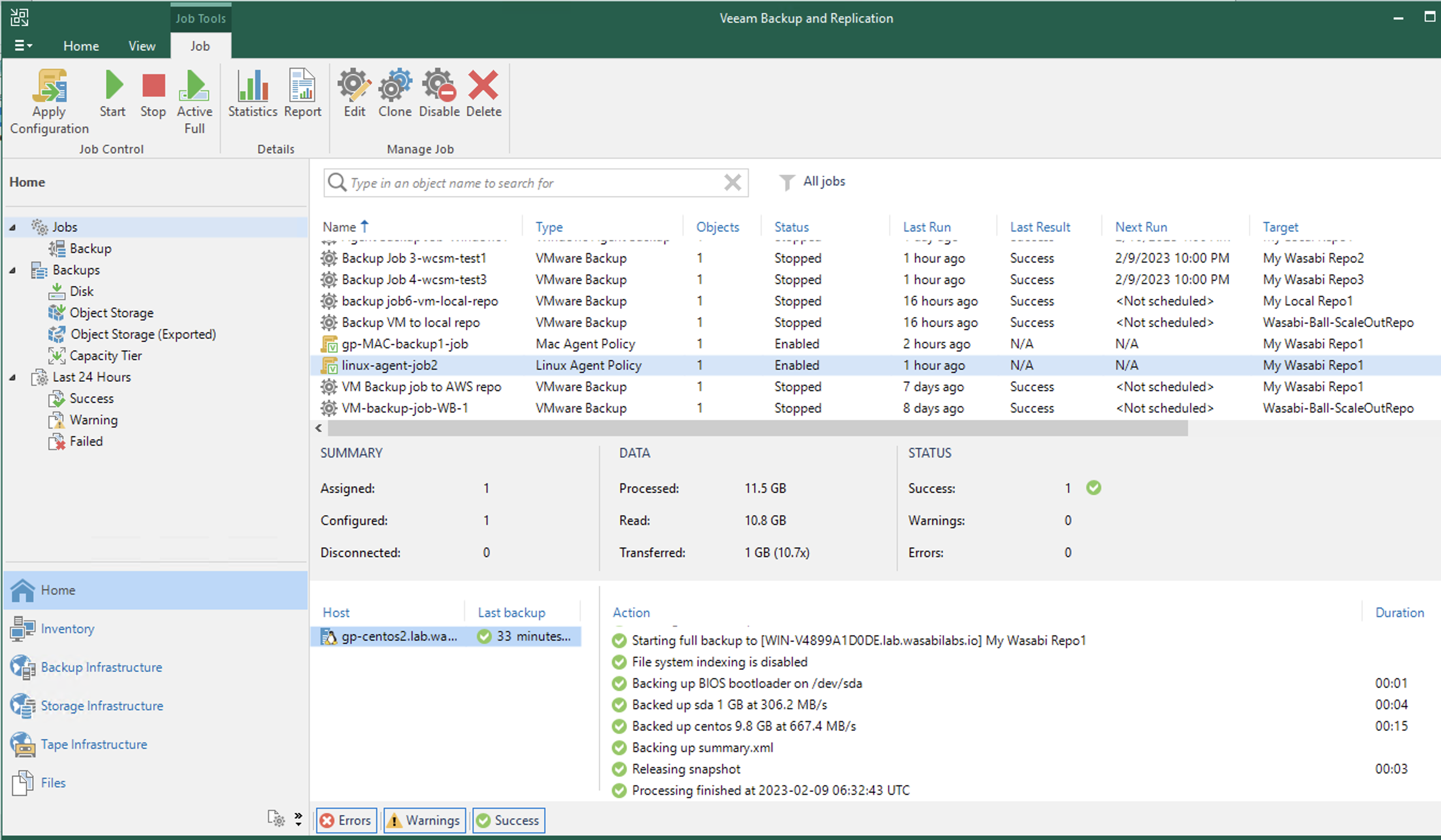Open Backup Infrastructure view
The width and height of the screenshot is (1441, 840).
click(155, 667)
